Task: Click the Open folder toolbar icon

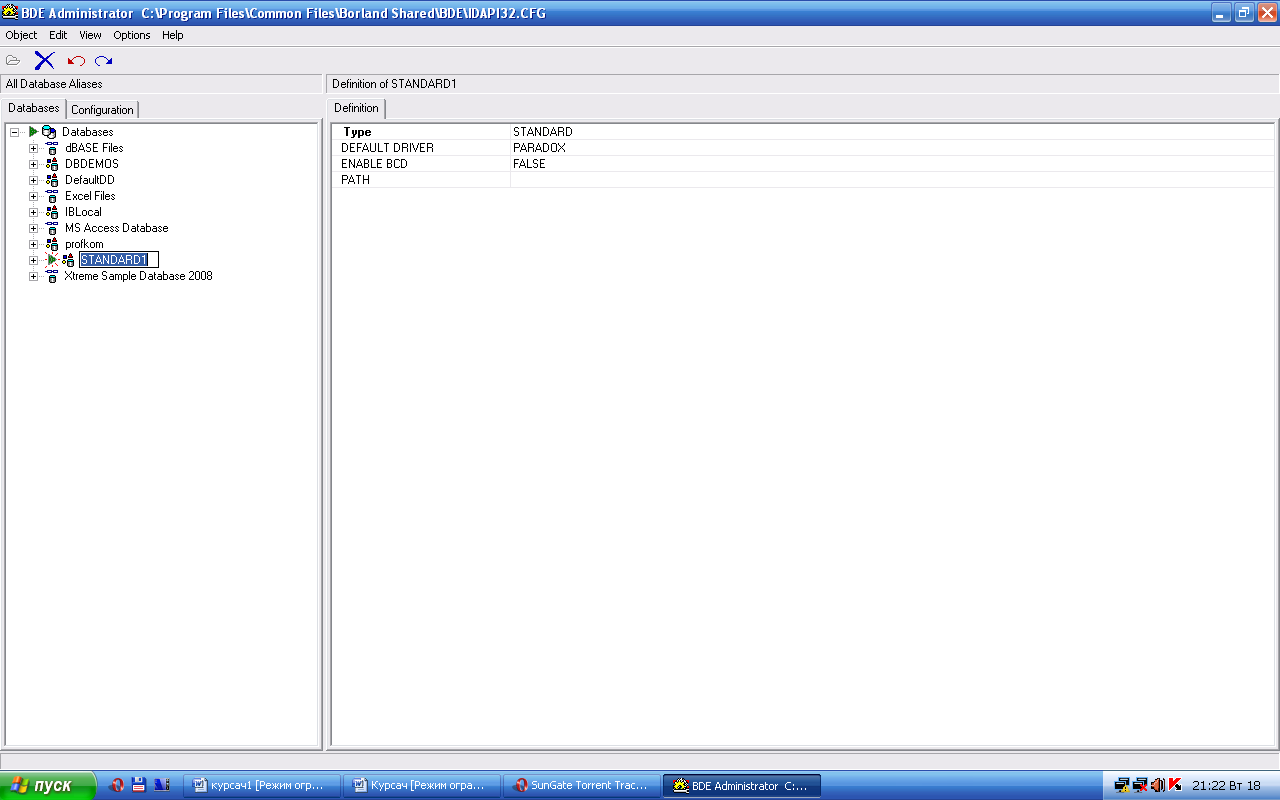Action: tap(13, 60)
